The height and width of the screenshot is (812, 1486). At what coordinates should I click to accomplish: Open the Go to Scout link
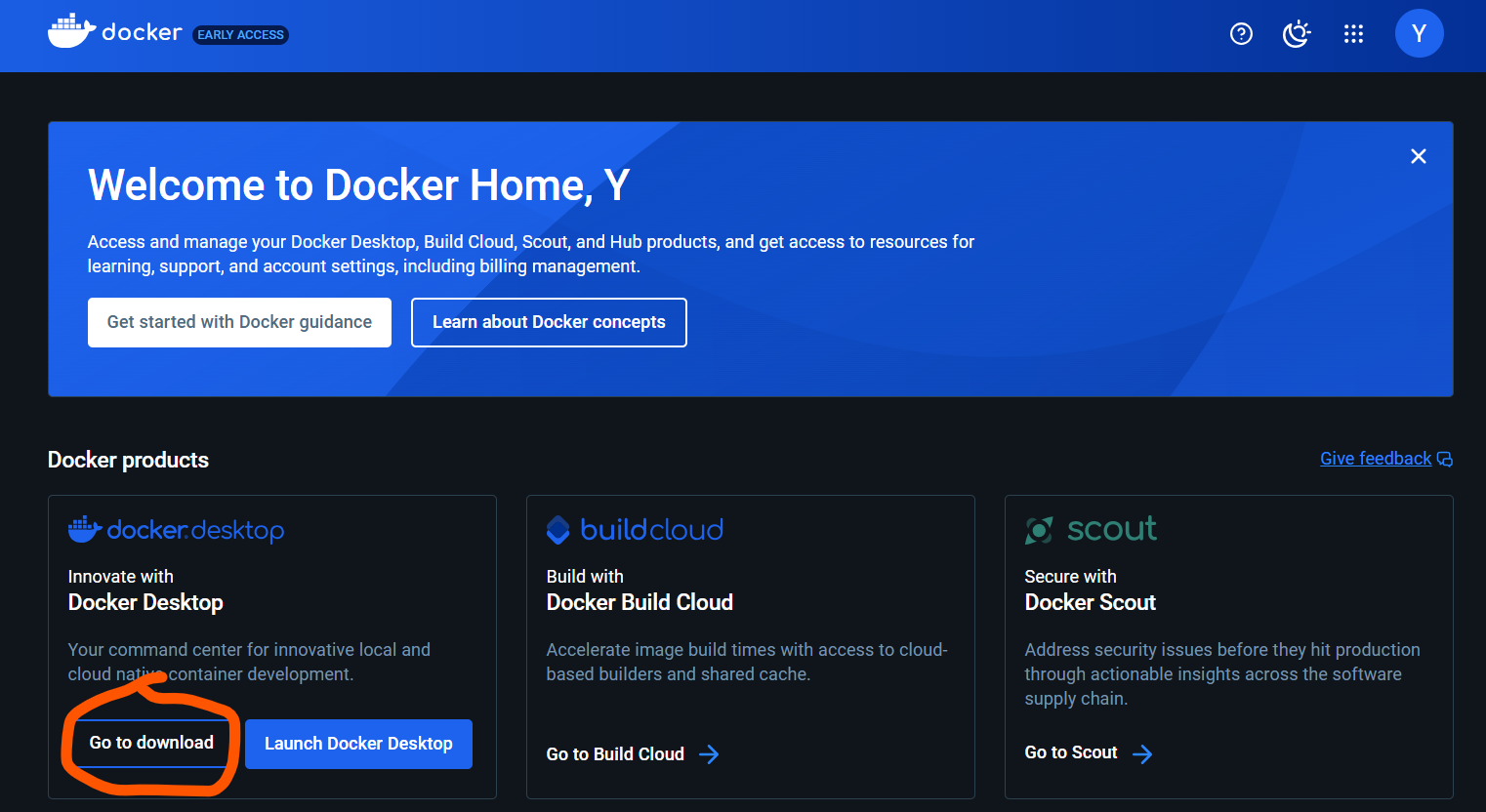(1071, 752)
